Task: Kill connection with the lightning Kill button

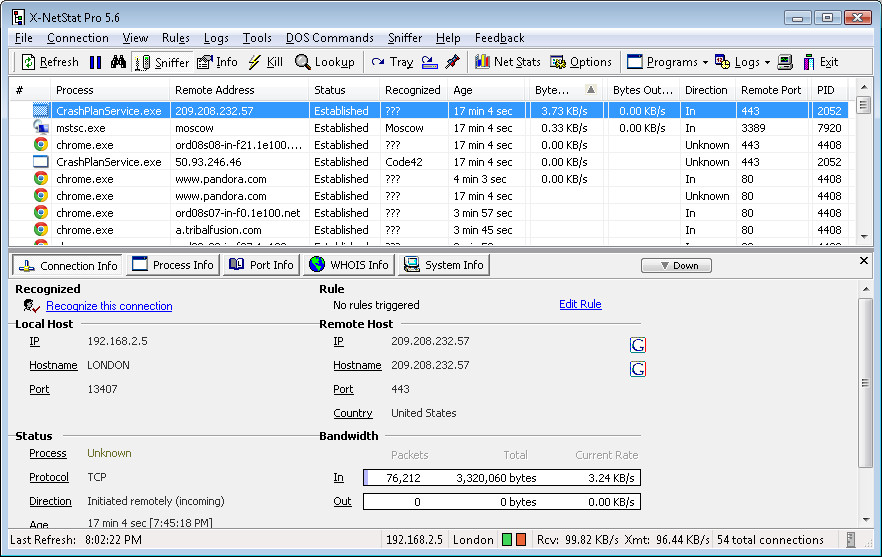Action: pyautogui.click(x=266, y=62)
